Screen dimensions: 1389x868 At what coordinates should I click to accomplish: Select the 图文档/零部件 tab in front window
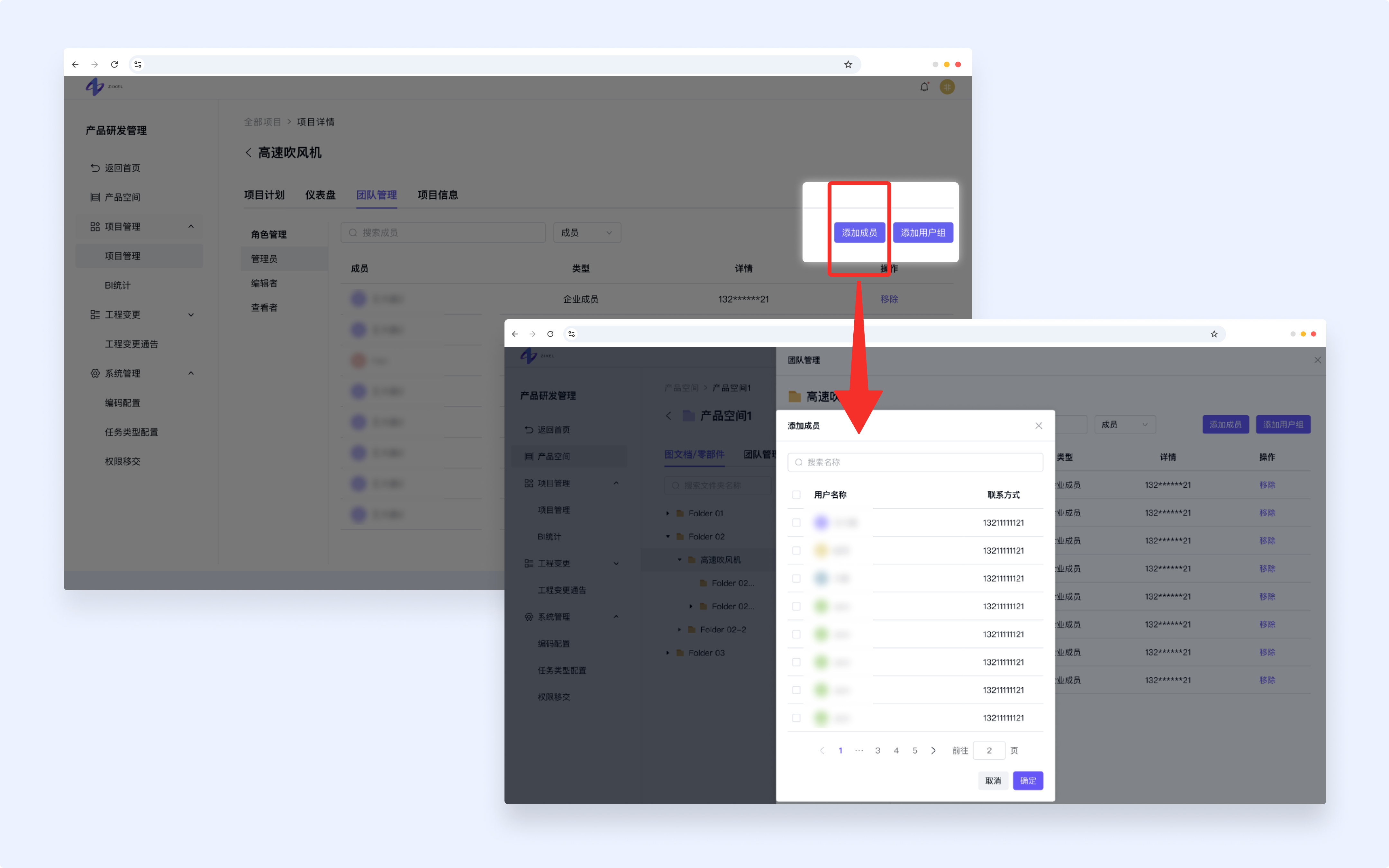(694, 454)
